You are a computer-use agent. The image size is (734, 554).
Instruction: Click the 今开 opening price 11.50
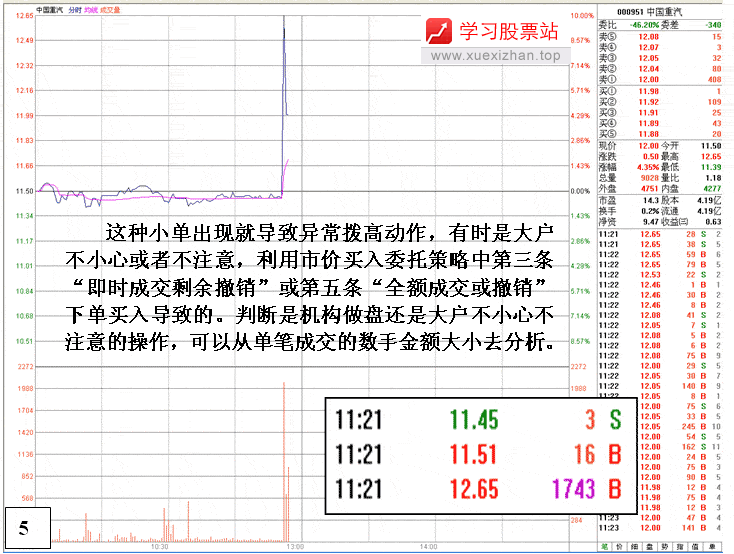[x=711, y=146]
